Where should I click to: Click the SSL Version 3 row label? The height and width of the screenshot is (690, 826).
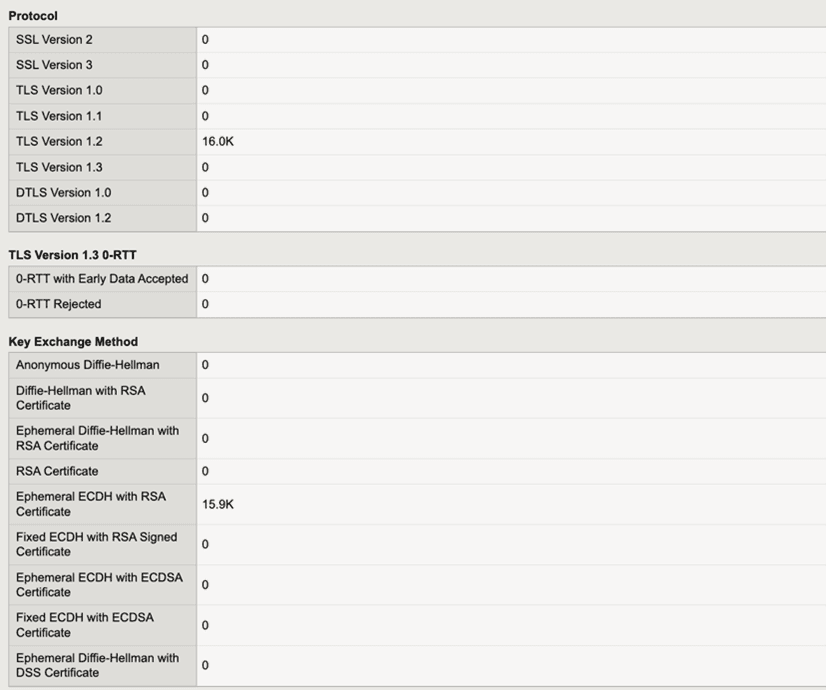click(x=54, y=65)
